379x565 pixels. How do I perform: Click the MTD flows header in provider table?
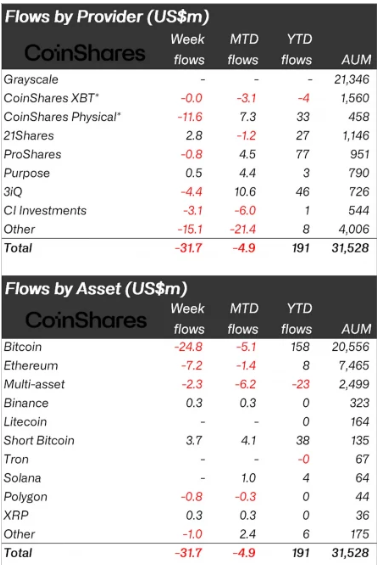point(243,49)
